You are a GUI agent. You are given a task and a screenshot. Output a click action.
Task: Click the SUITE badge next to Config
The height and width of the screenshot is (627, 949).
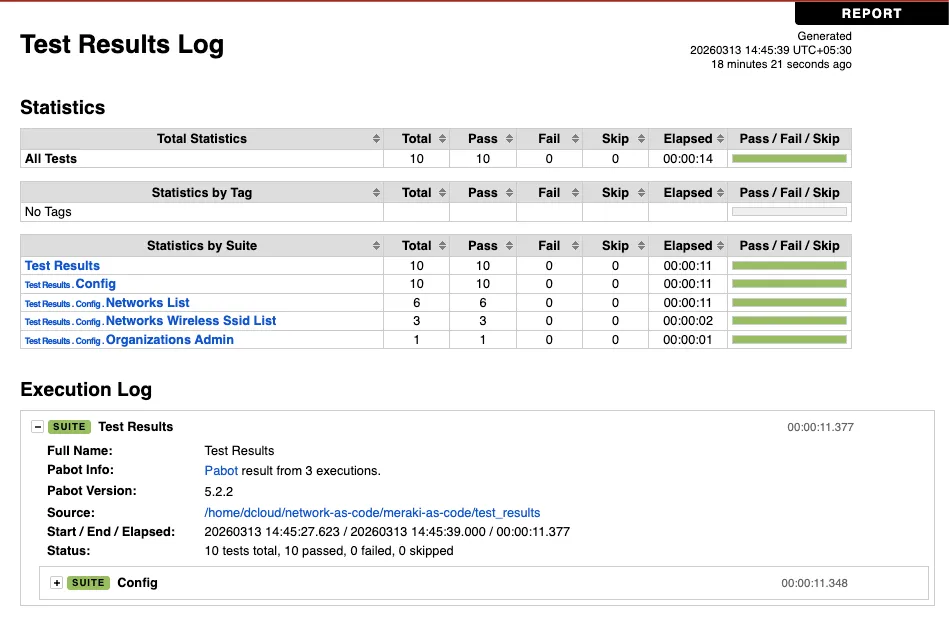(x=87, y=583)
